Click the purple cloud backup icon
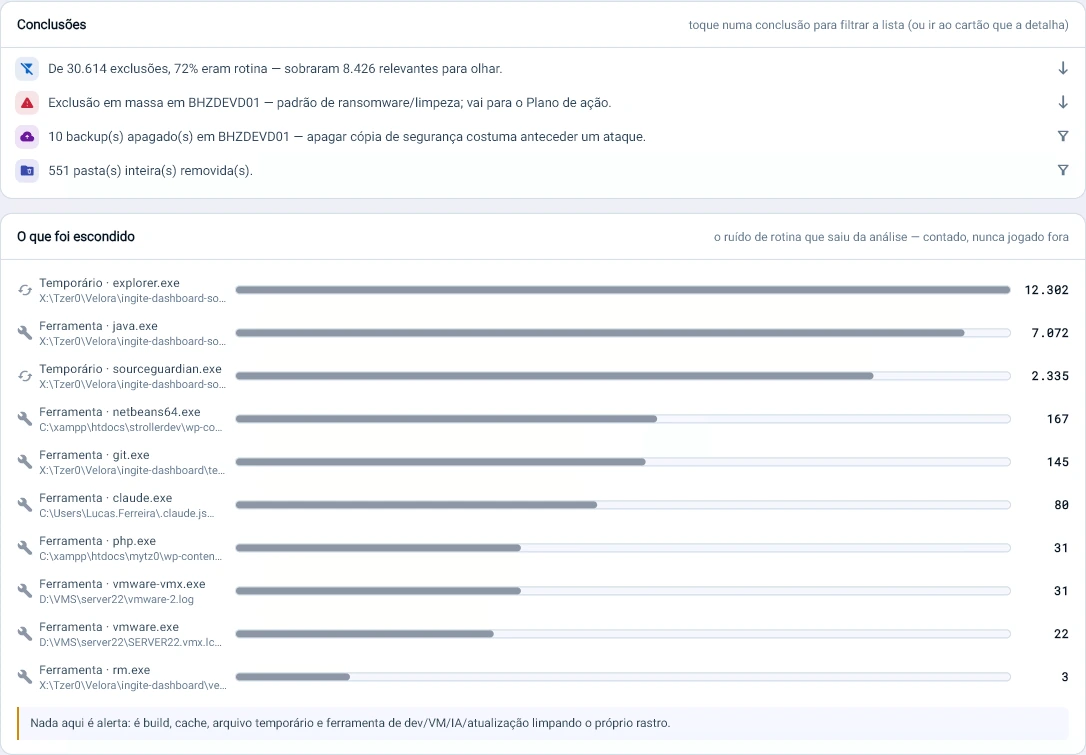Viewport: 1086px width, 755px height. [27, 136]
